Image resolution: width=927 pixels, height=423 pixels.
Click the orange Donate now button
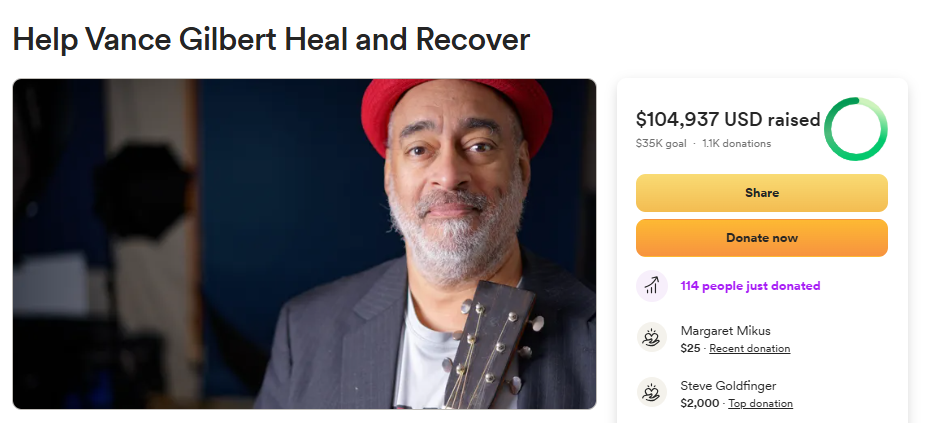click(761, 238)
